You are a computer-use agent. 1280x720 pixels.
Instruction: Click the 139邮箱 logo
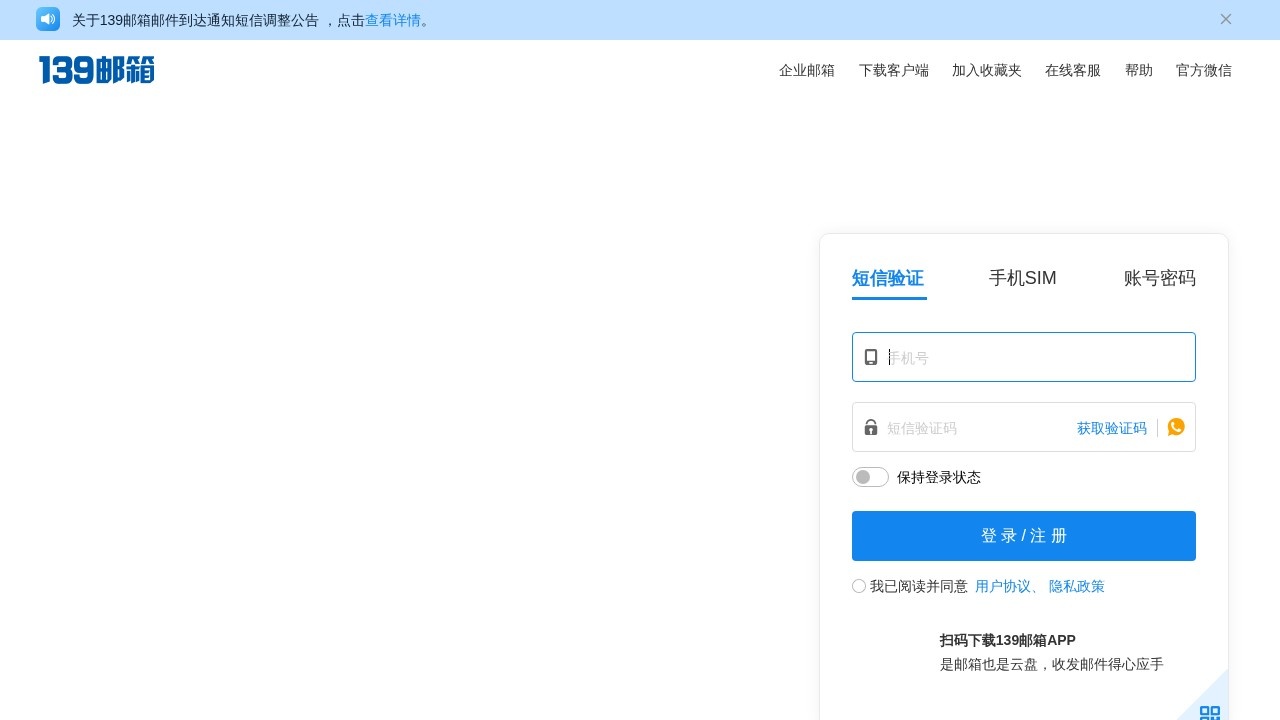[x=96, y=69]
